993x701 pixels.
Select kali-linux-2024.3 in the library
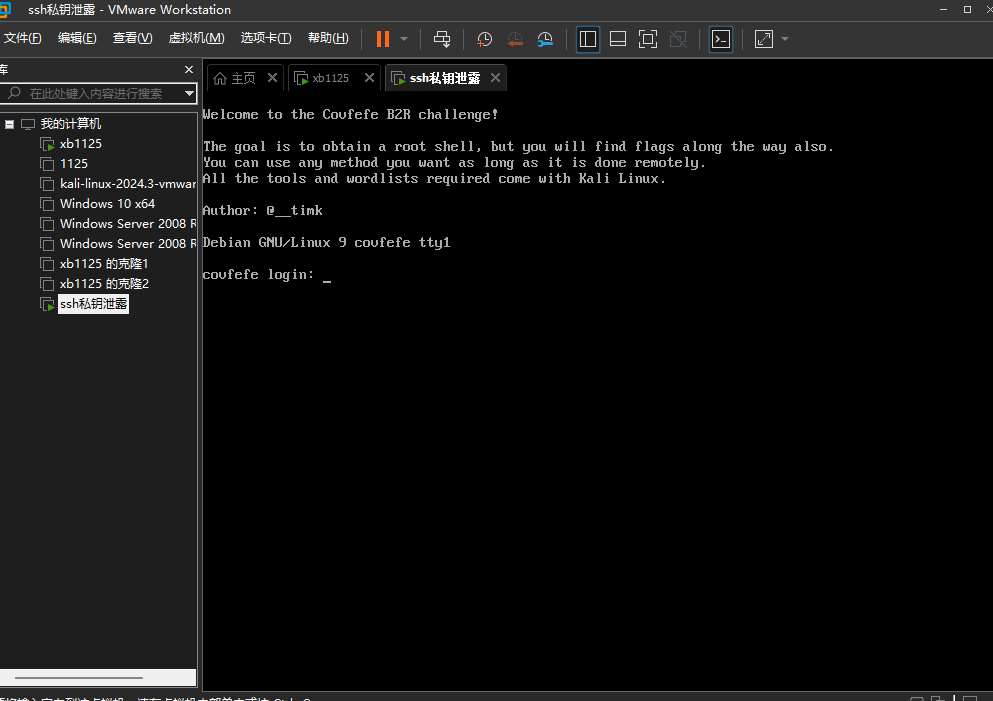[x=127, y=184]
